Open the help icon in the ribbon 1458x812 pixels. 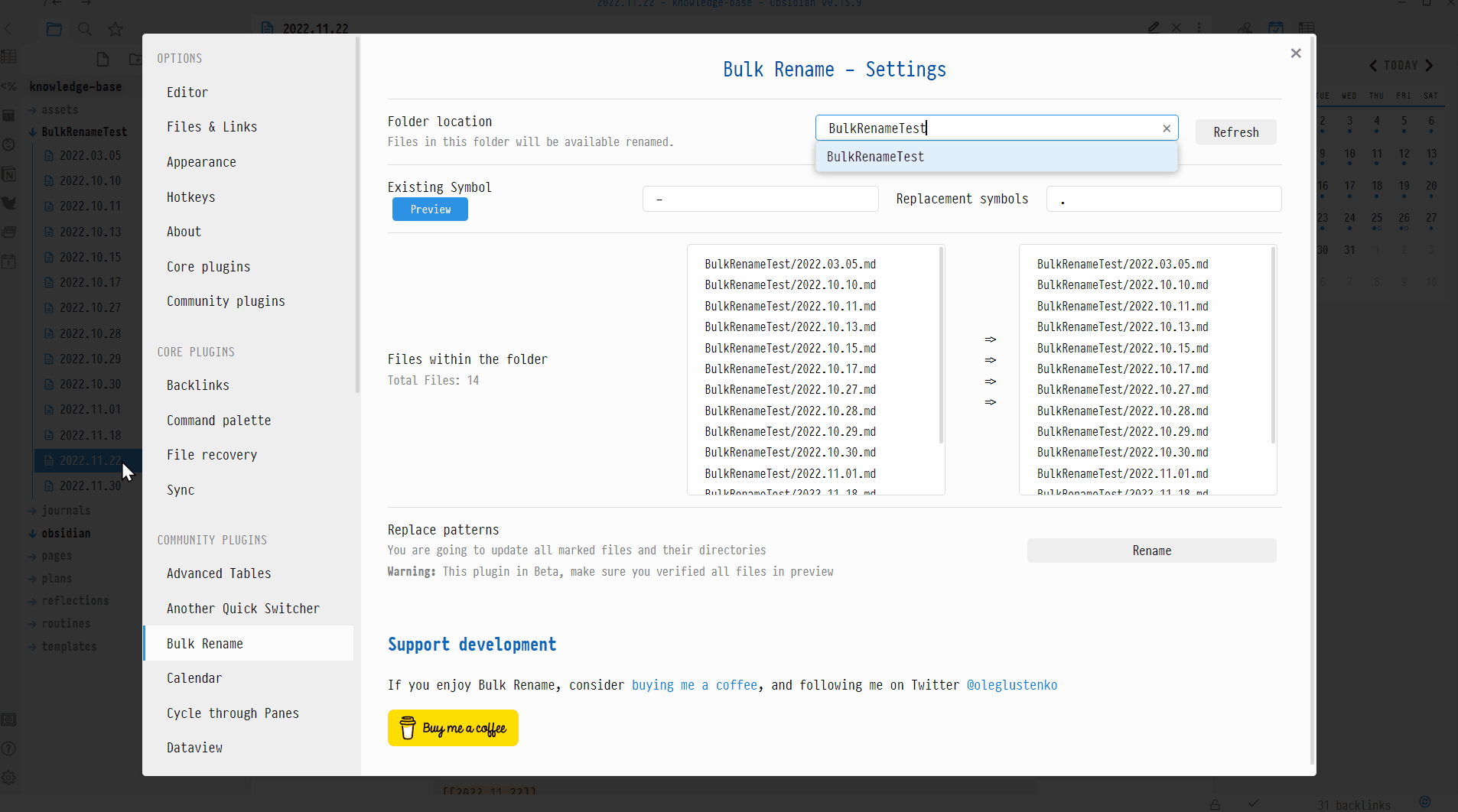click(9, 749)
